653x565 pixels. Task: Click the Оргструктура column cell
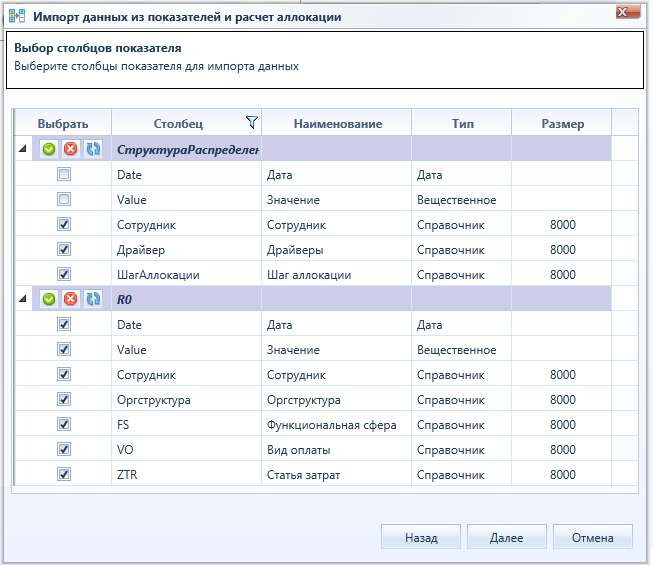187,399
